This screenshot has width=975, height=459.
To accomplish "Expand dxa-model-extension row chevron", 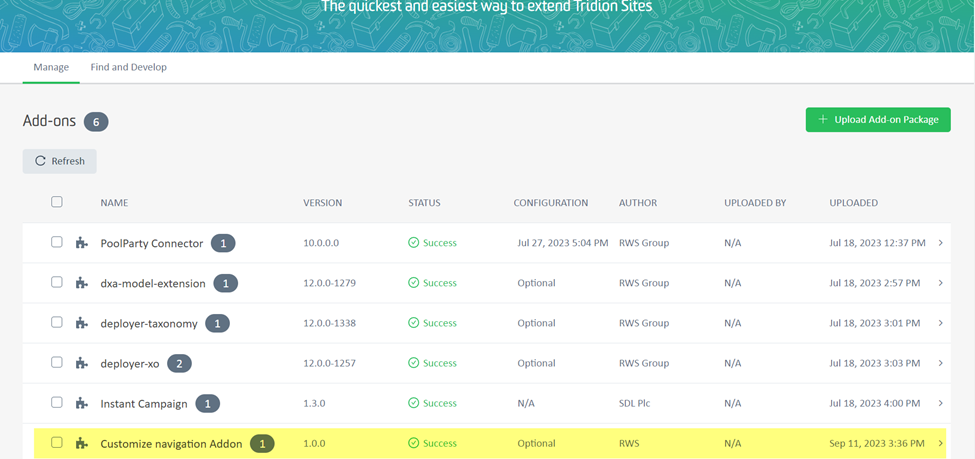I will [x=940, y=283].
